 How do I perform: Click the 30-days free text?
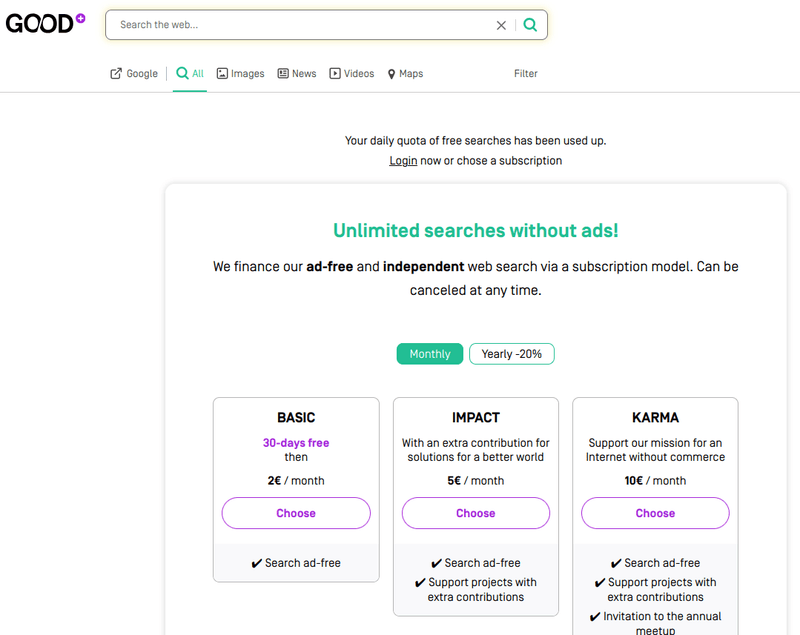(x=296, y=443)
